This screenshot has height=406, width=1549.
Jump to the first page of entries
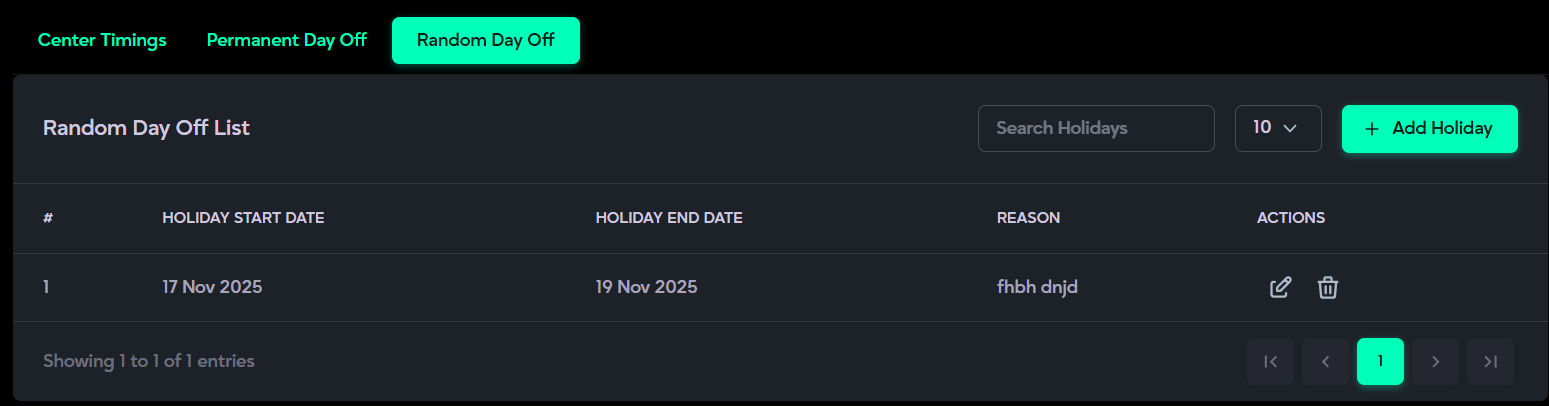1270,362
